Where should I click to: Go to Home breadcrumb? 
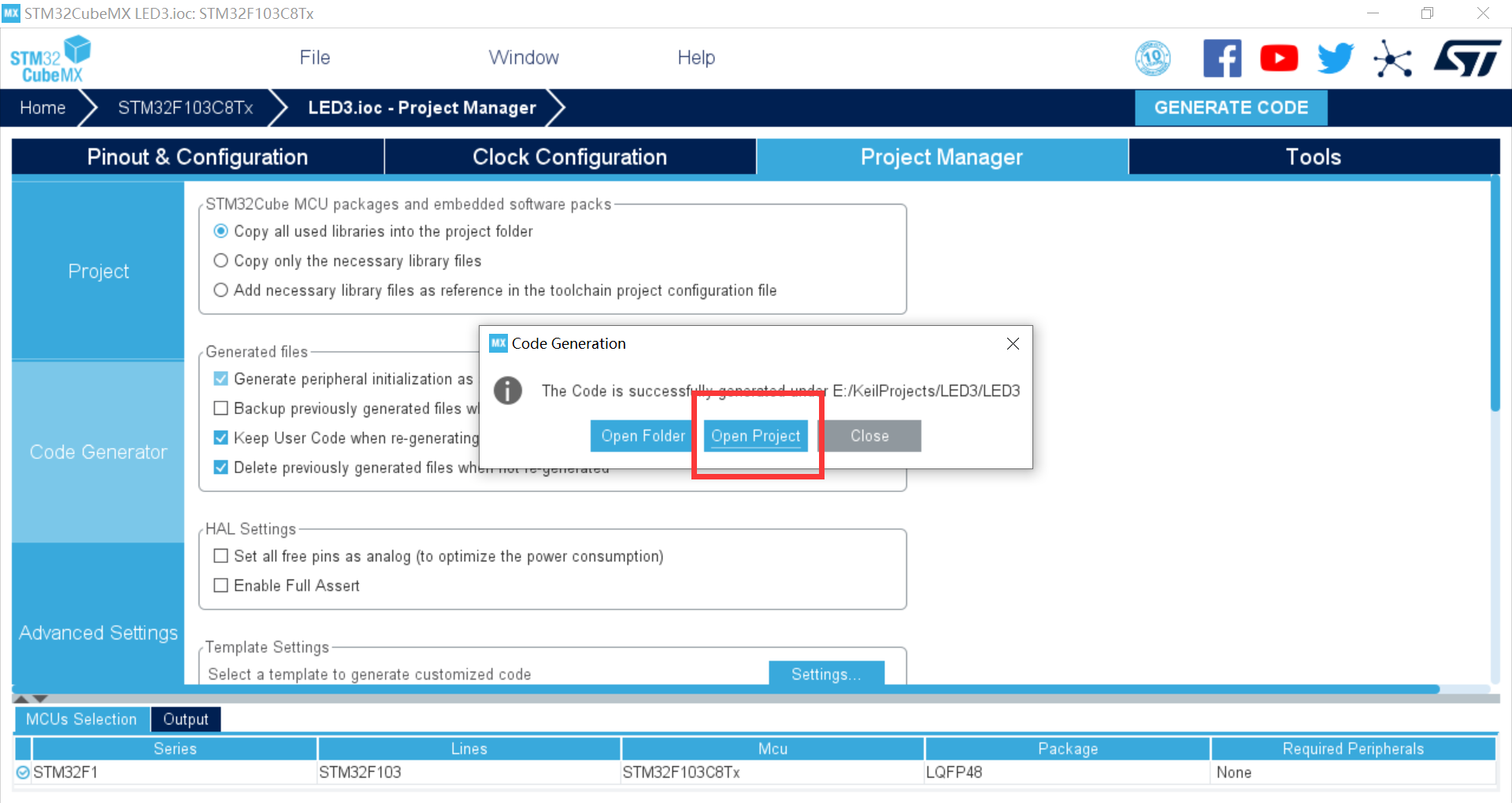click(43, 108)
